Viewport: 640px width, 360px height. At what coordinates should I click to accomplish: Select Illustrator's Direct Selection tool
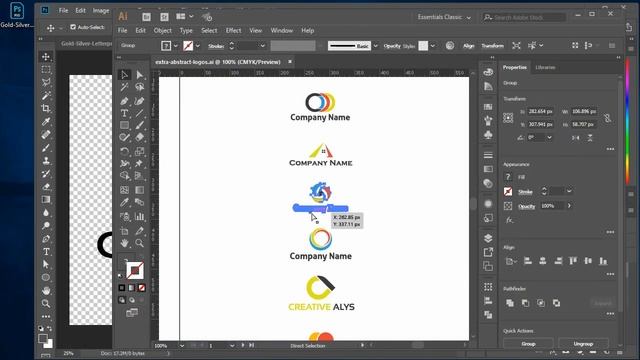click(140, 75)
